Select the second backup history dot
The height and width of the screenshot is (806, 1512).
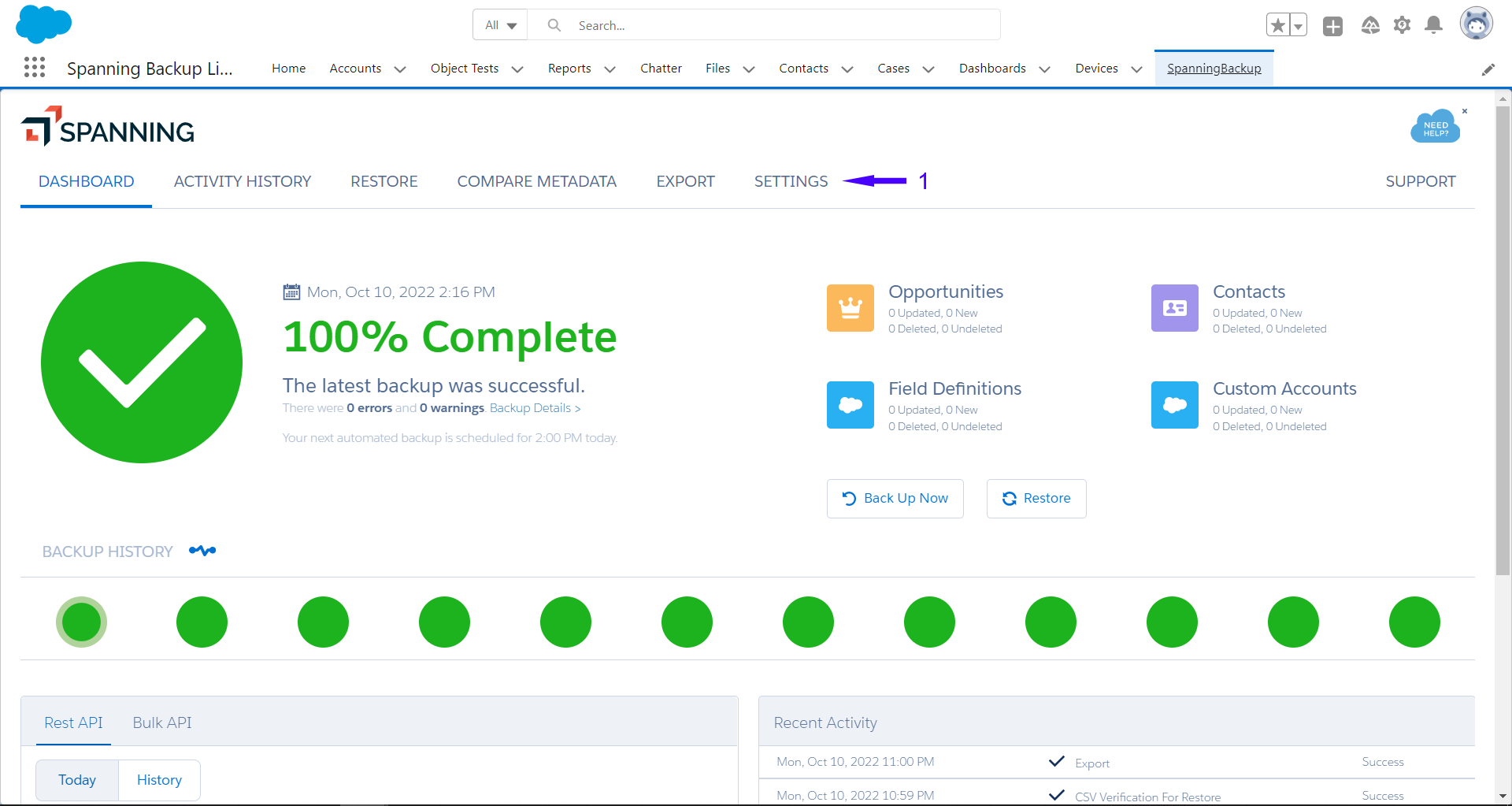202,622
